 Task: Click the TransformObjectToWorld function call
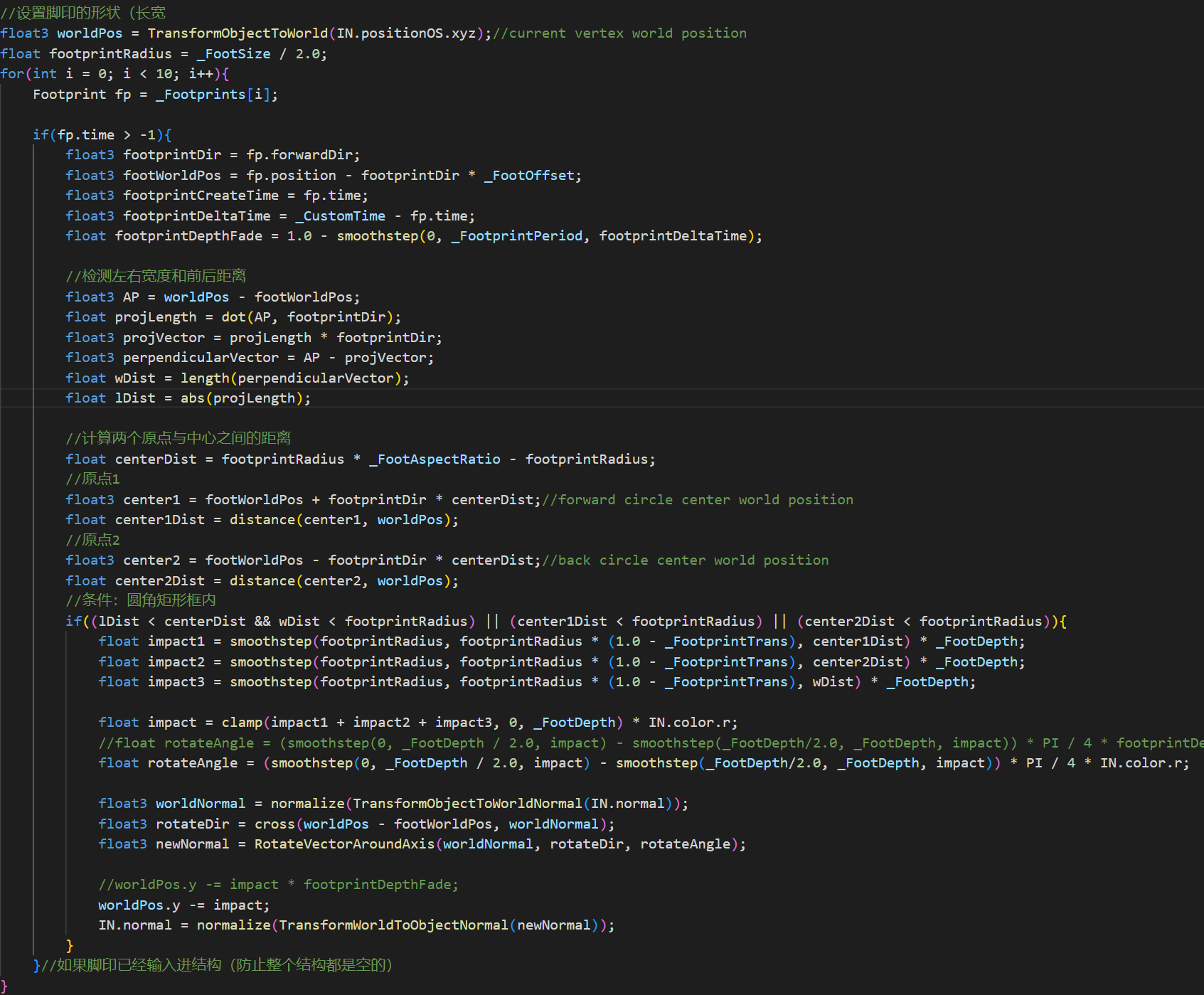click(x=238, y=33)
